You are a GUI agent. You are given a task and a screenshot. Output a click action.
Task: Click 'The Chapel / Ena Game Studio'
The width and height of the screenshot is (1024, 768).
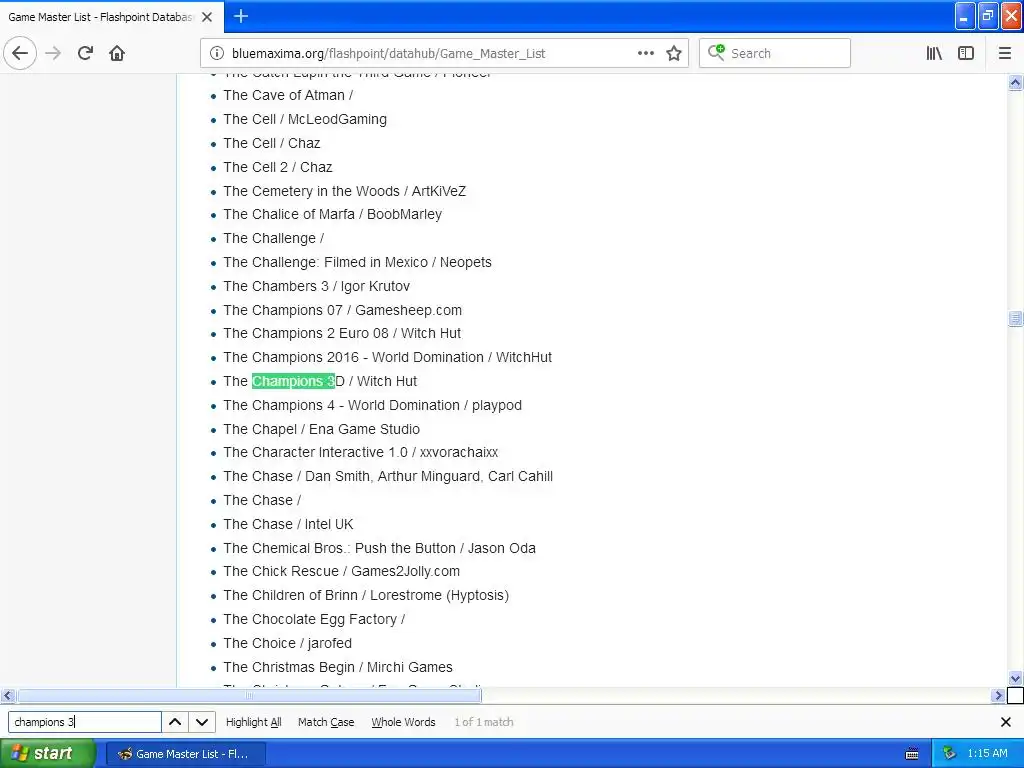321,429
